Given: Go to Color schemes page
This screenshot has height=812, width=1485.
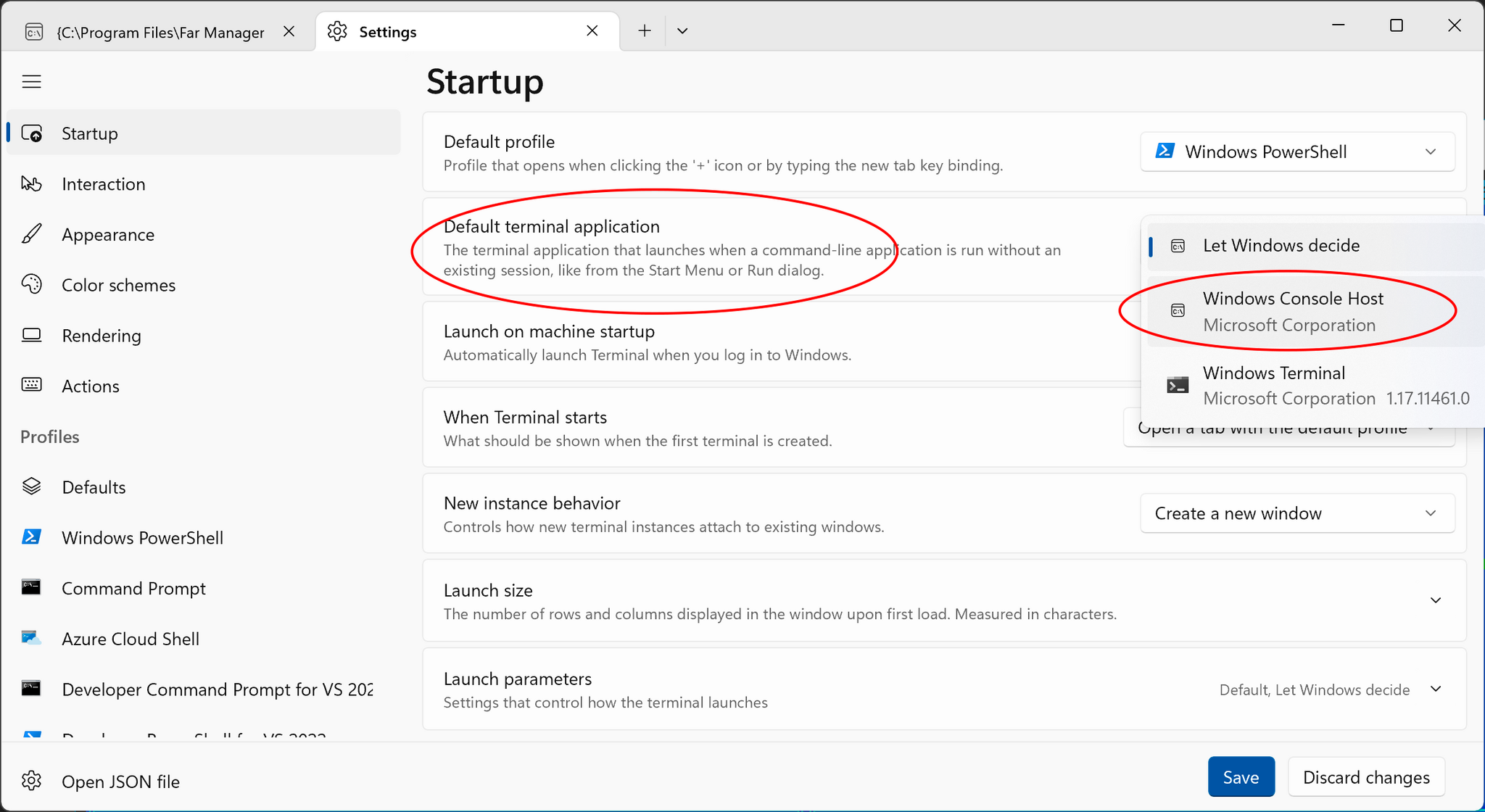Looking at the screenshot, I should click(203, 285).
